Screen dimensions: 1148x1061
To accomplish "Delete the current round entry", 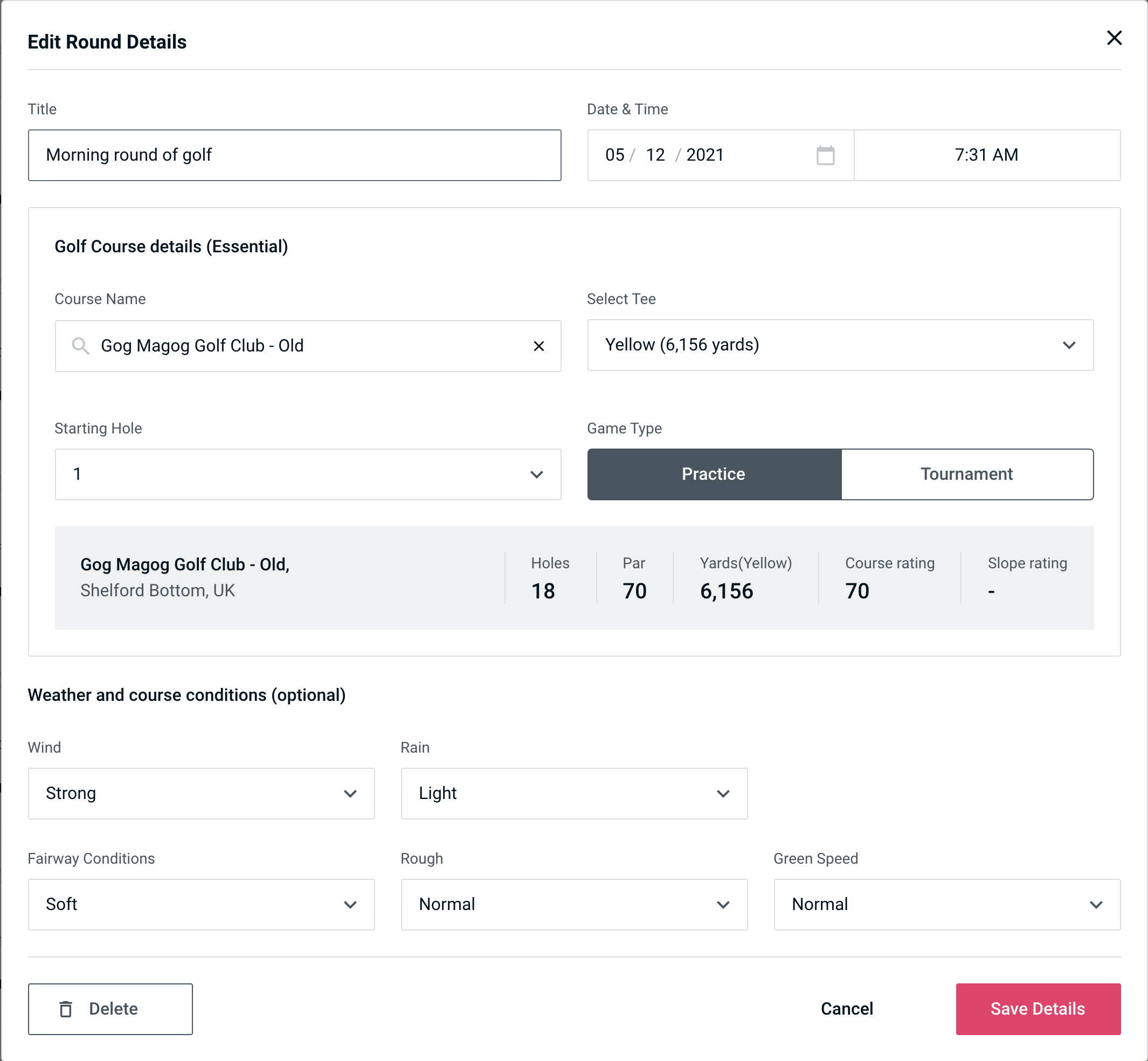I will point(110,1008).
